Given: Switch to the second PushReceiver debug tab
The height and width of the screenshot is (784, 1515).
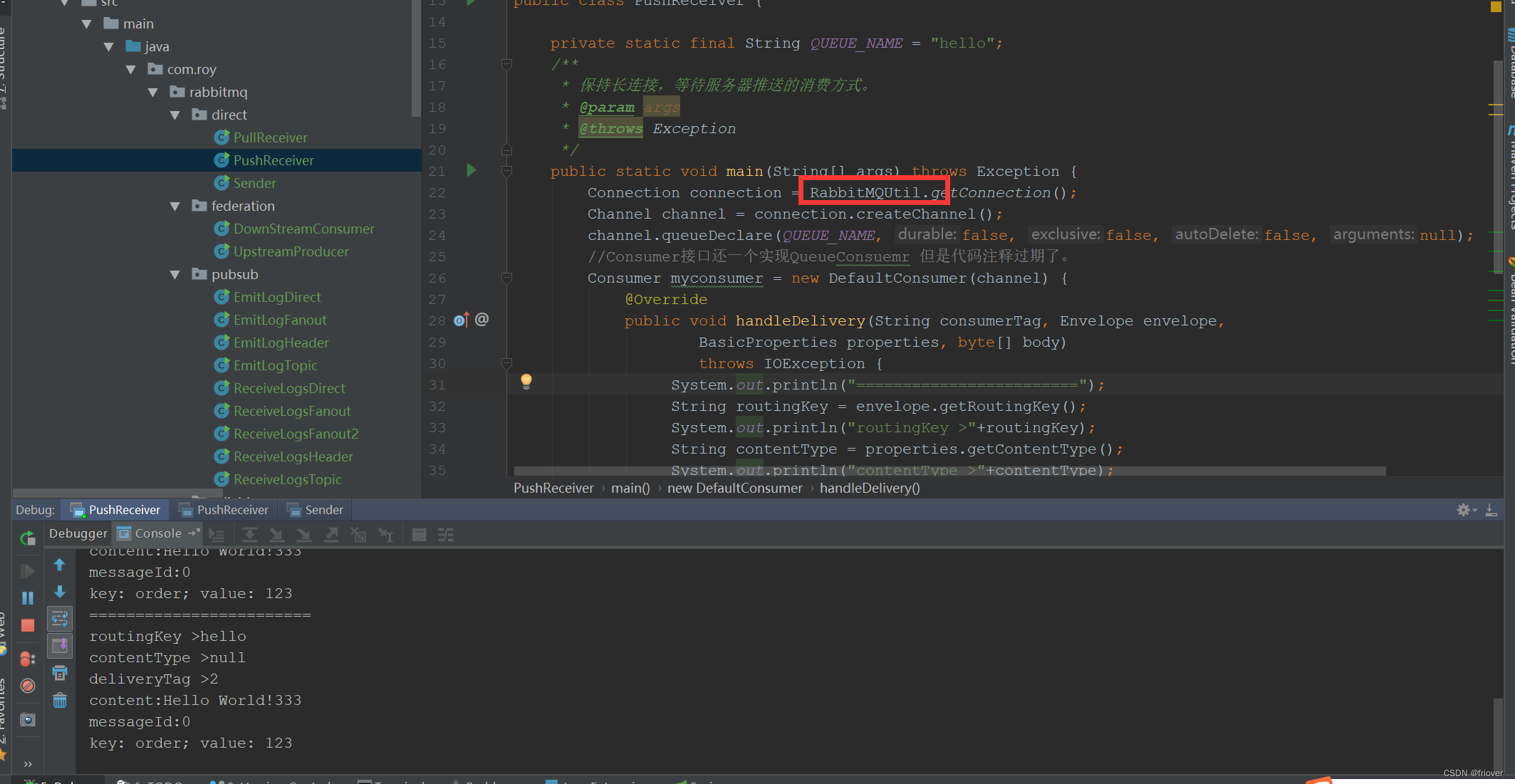Looking at the screenshot, I should click(224, 510).
